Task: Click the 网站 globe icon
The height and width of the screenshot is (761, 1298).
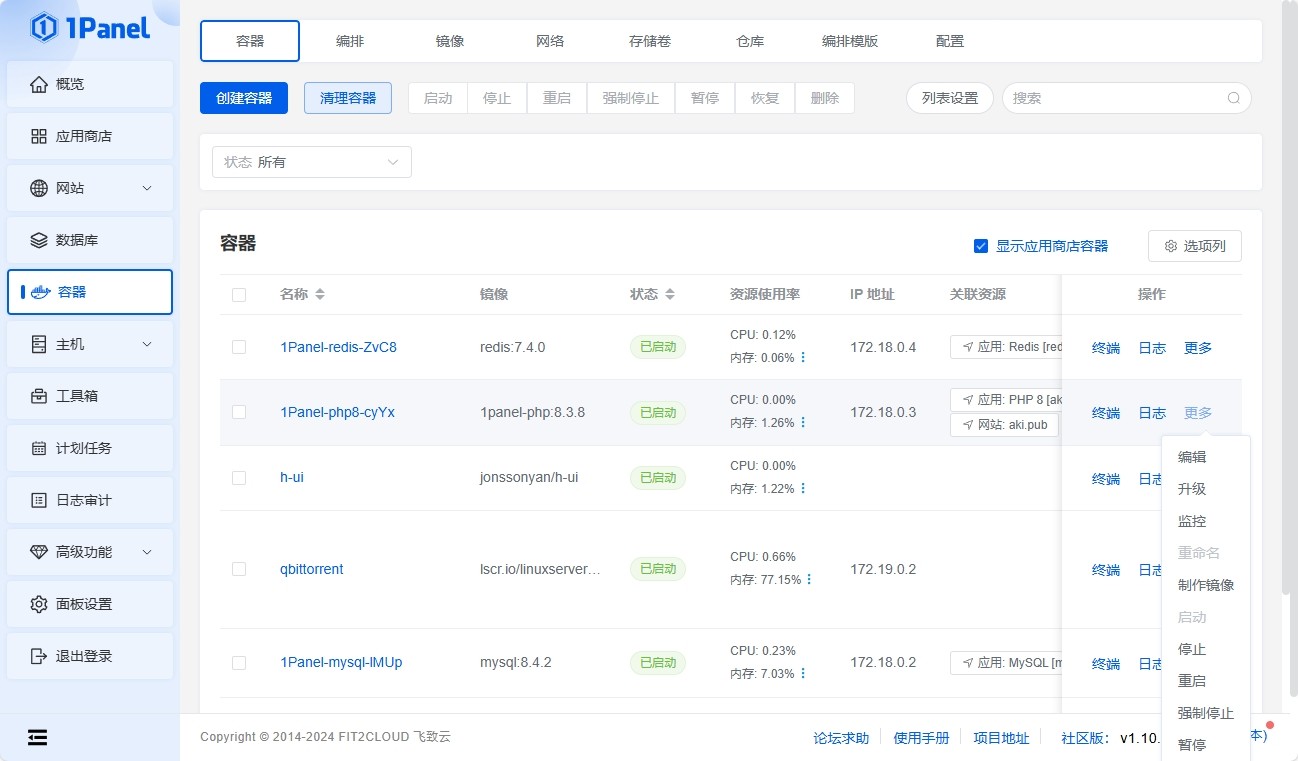Action: tap(39, 188)
